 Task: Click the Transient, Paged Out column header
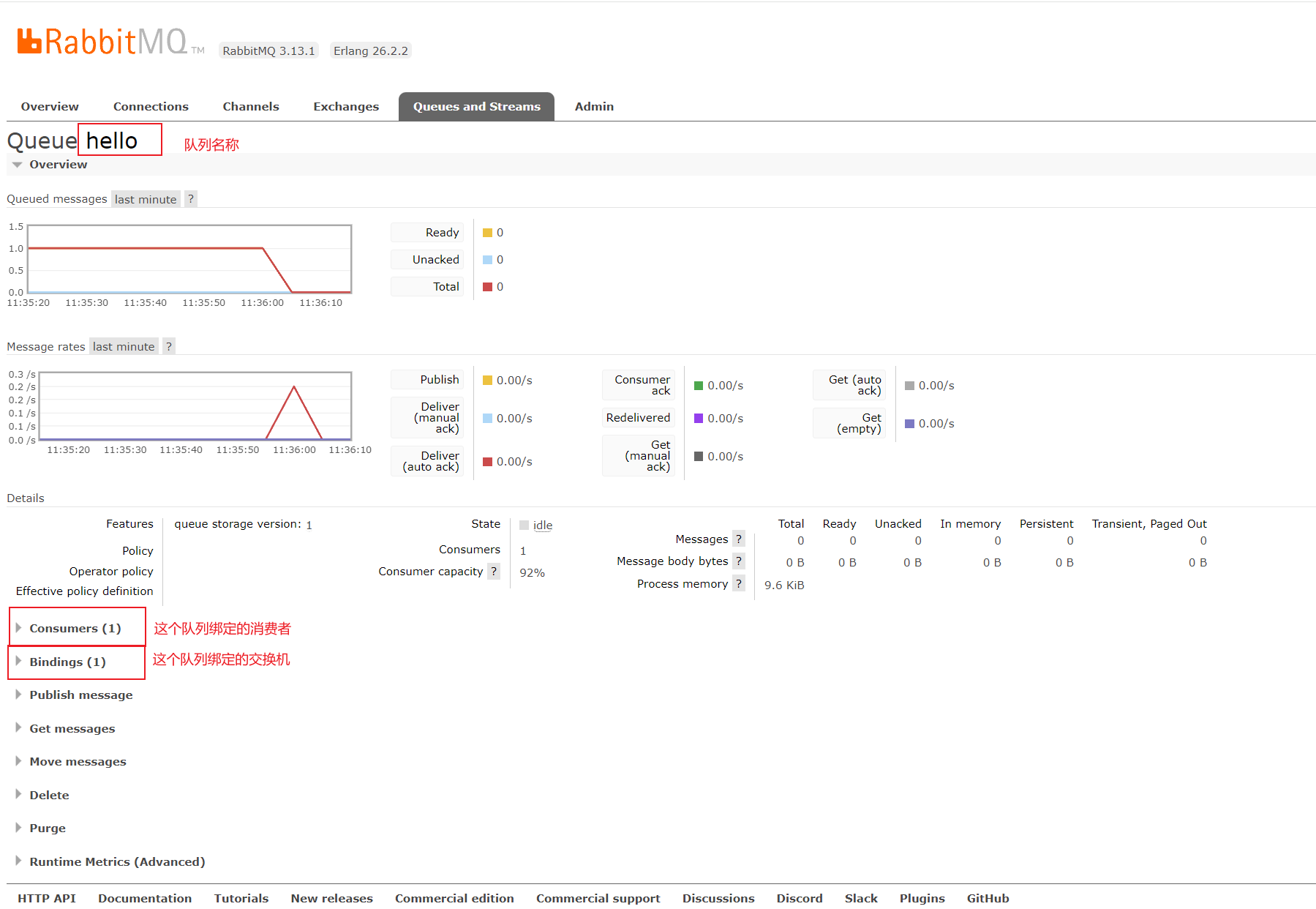(1149, 524)
